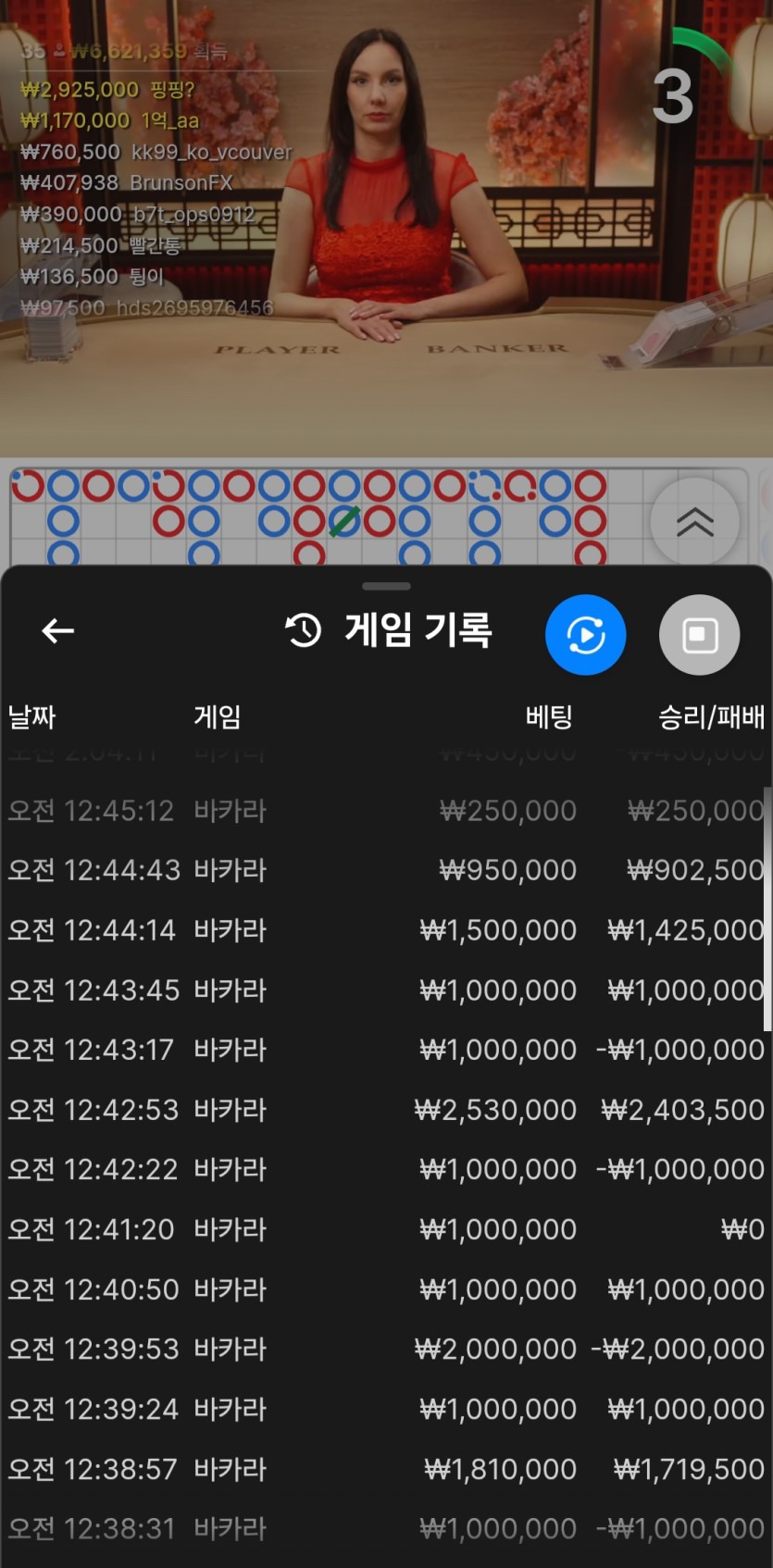Expand the roadmap with double chevron button
Screen dimensions: 773x1568
tap(694, 522)
